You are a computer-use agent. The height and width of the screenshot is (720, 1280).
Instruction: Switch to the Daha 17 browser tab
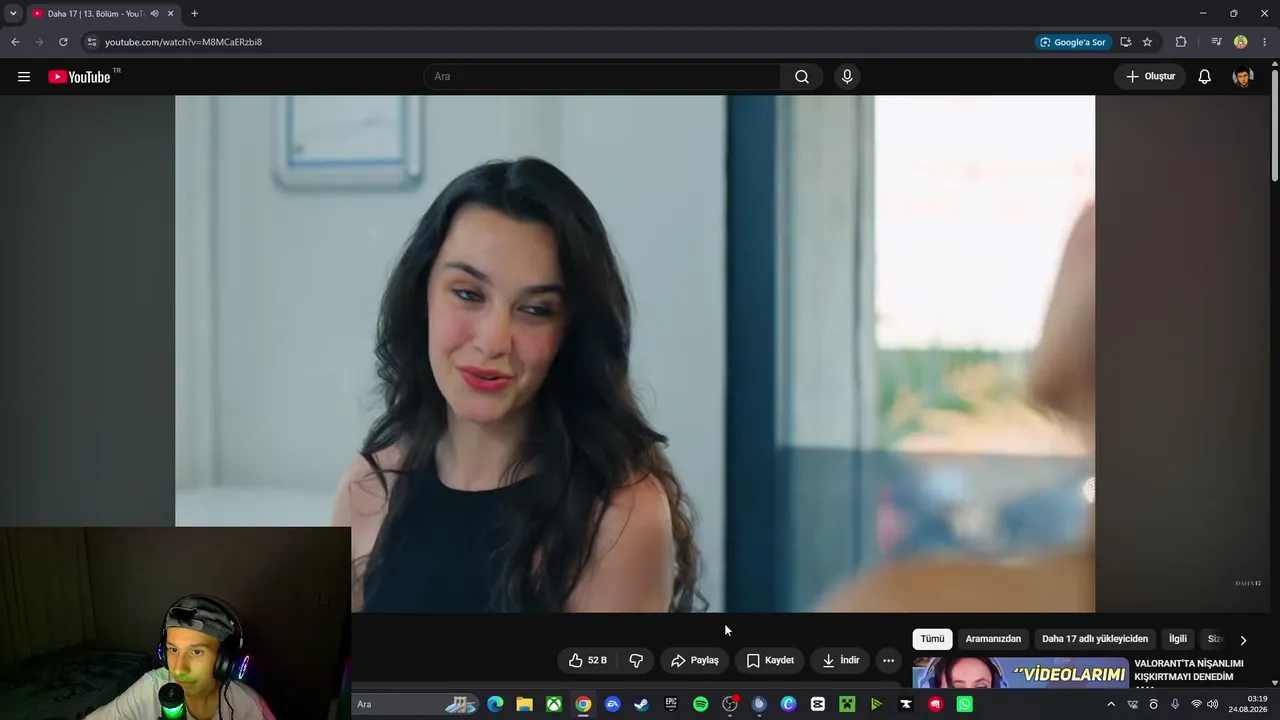[x=103, y=14]
